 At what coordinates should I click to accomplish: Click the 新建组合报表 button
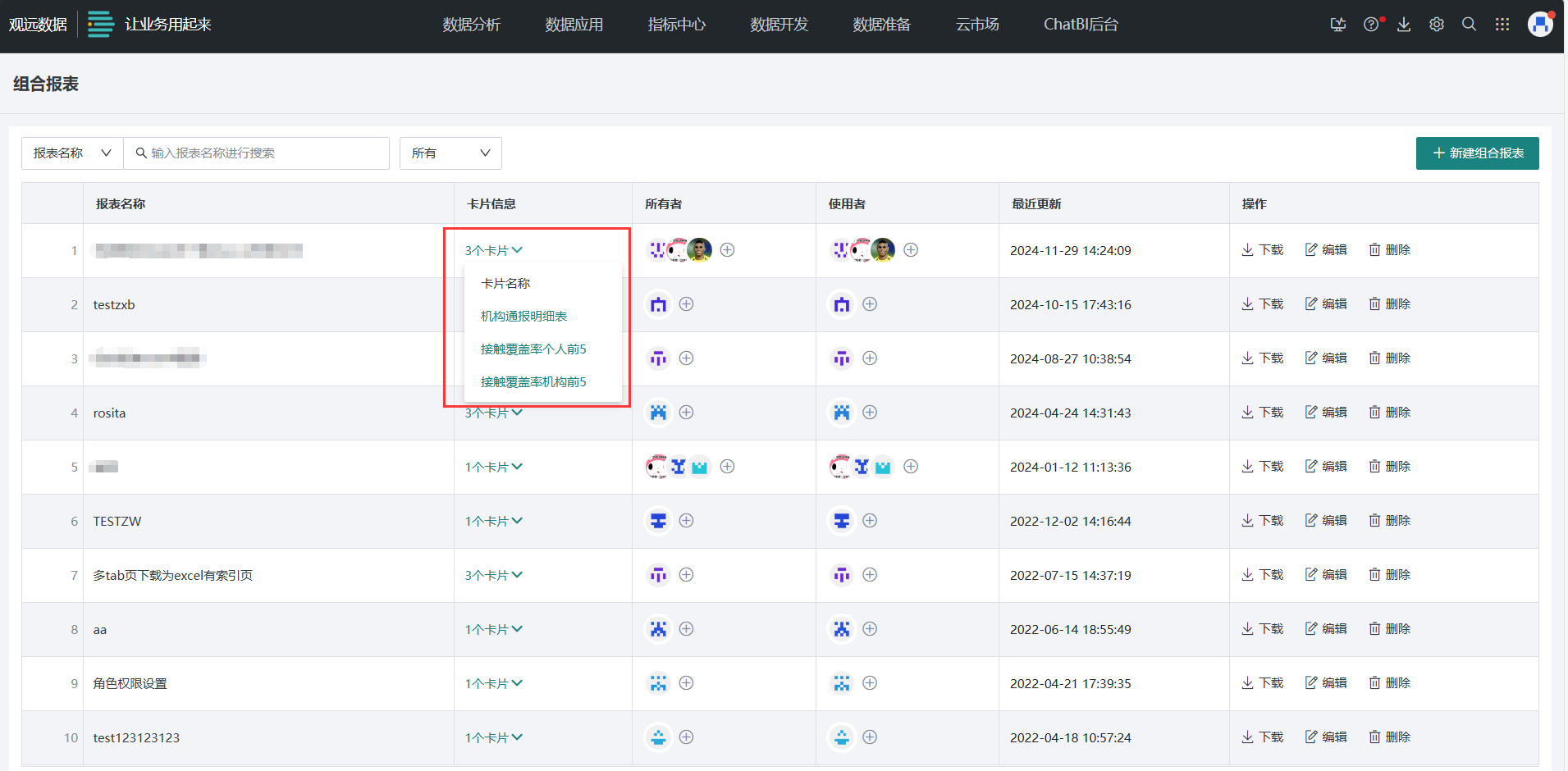pyautogui.click(x=1477, y=153)
